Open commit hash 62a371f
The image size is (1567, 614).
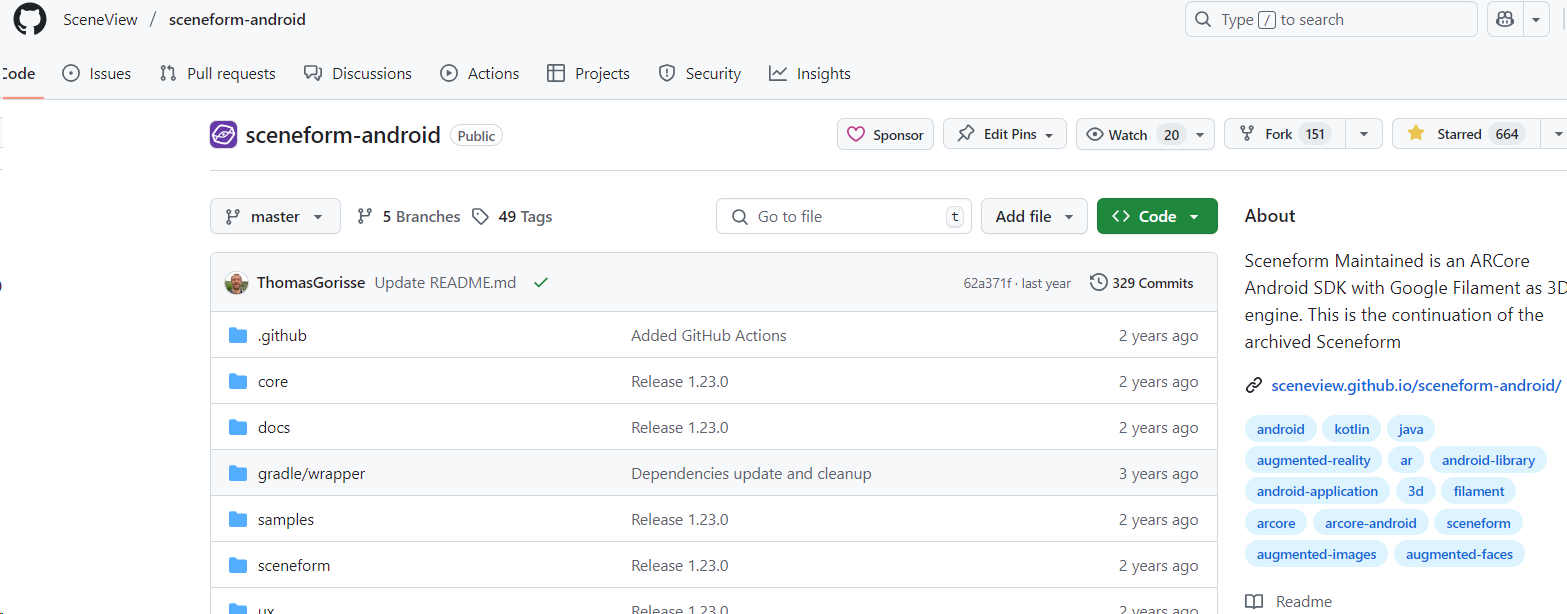(987, 283)
